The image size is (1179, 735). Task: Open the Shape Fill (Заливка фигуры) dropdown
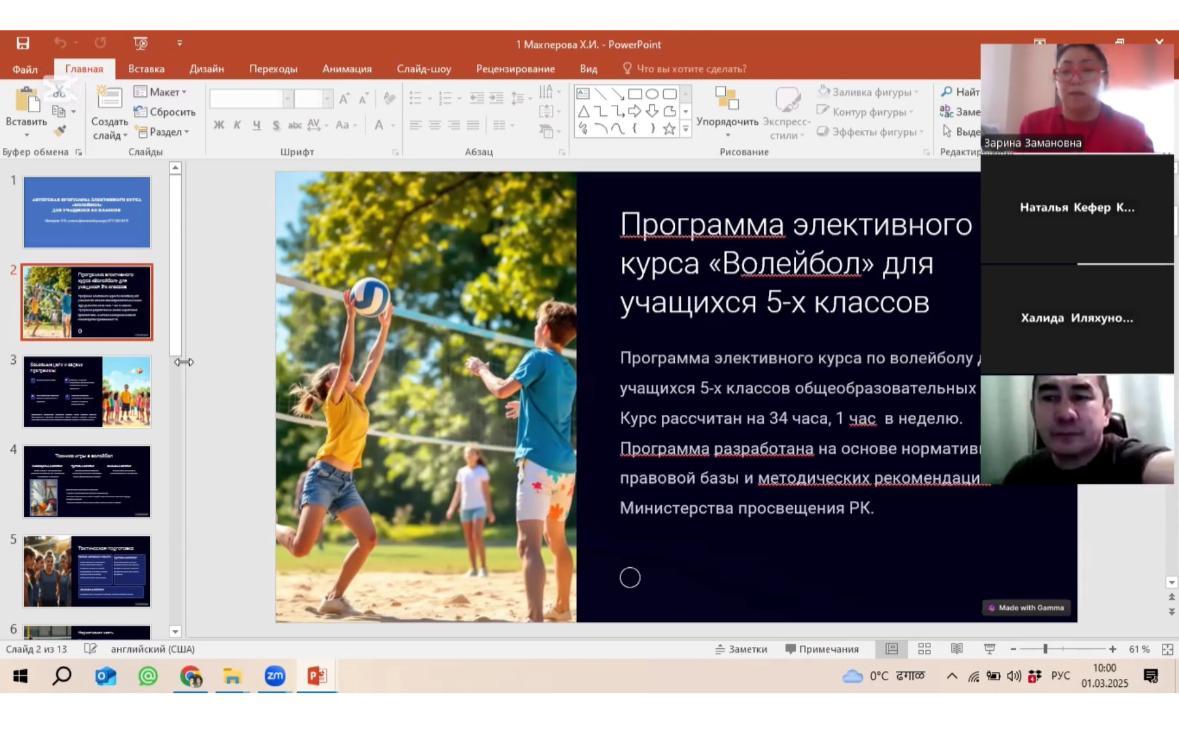[x=867, y=92]
